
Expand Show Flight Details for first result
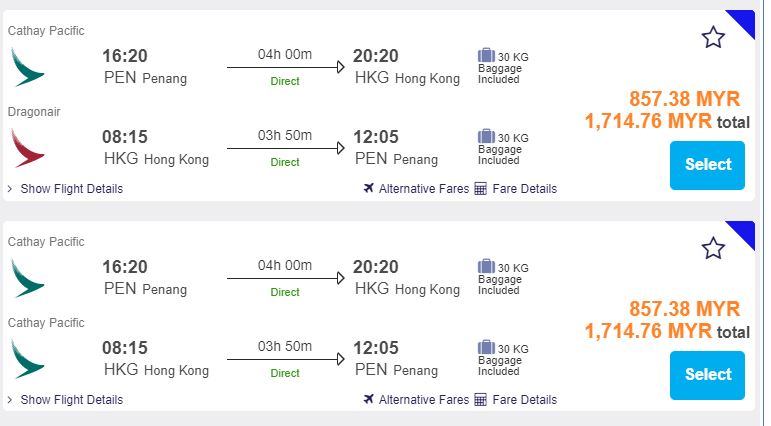[71, 189]
